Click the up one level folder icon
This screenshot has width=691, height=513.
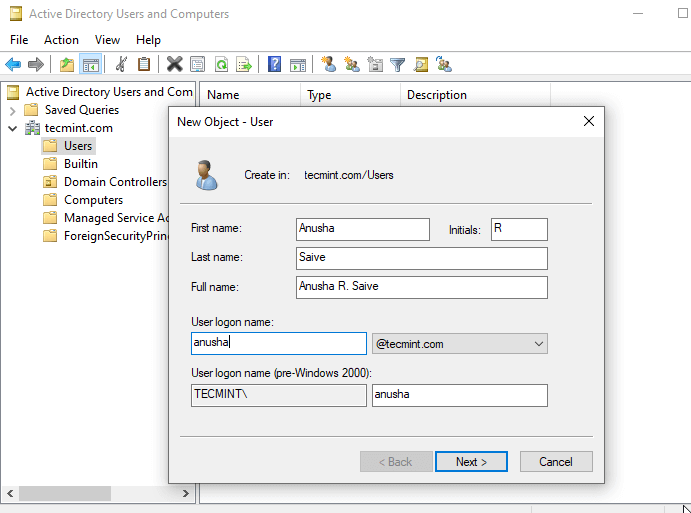point(67,65)
